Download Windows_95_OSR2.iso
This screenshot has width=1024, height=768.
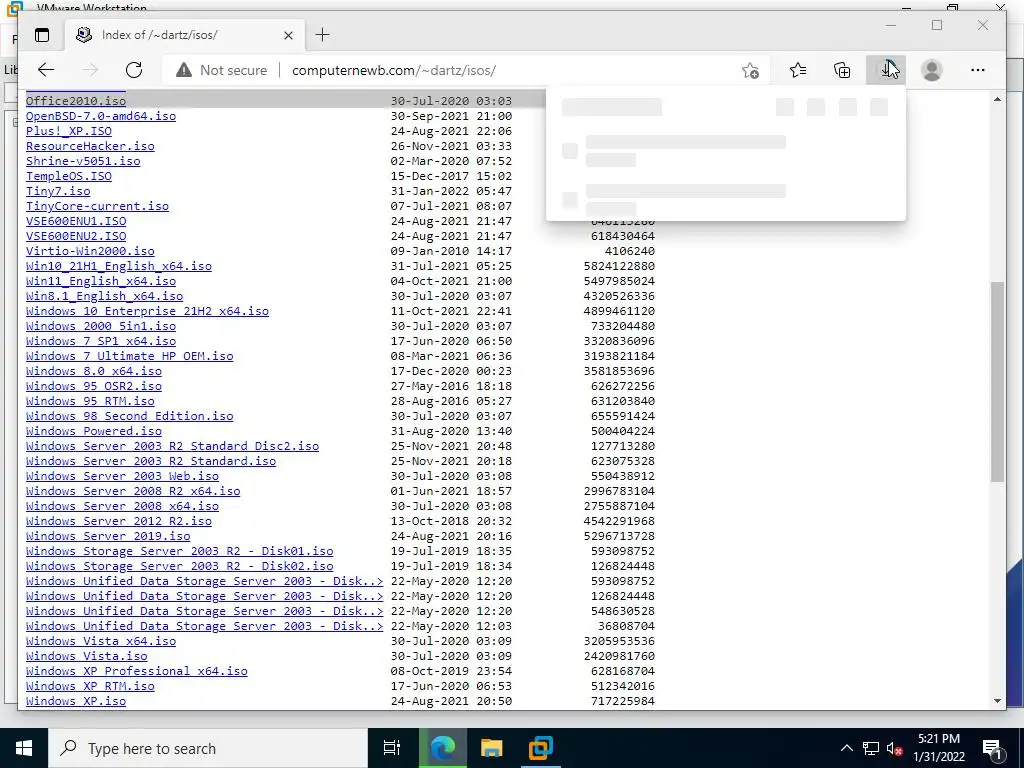[x=93, y=386]
